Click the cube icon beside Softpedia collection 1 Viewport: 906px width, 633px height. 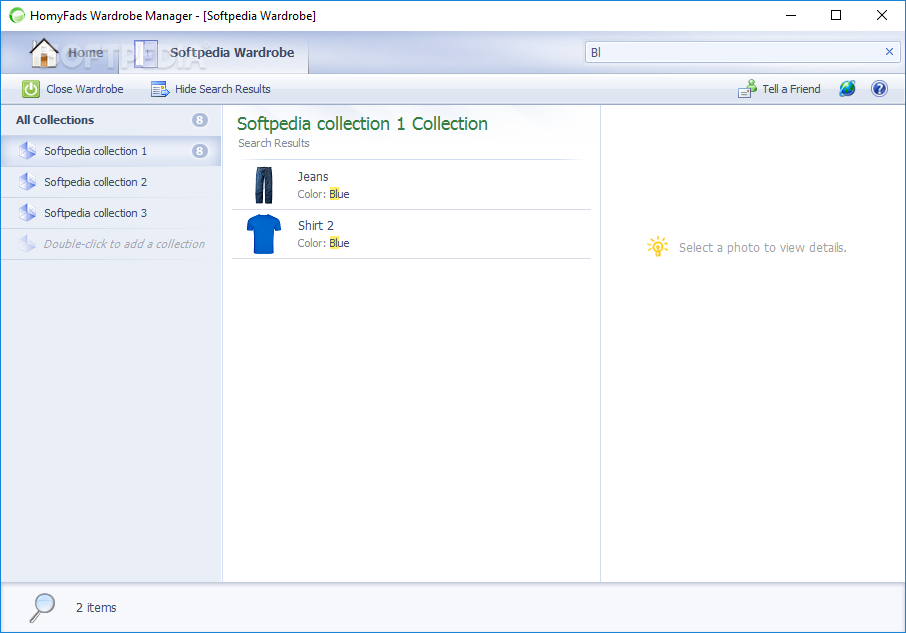click(x=27, y=151)
